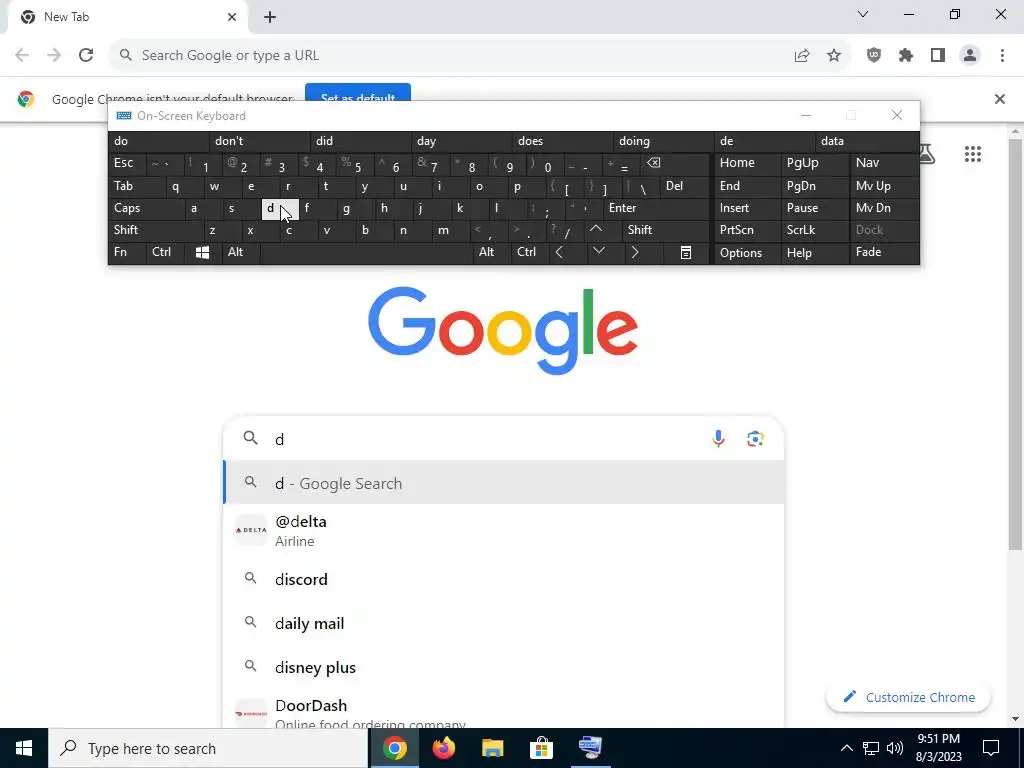This screenshot has width=1024, height=768.
Task: Click the spacebar on On-Screen Keyboard
Action: click(x=366, y=253)
